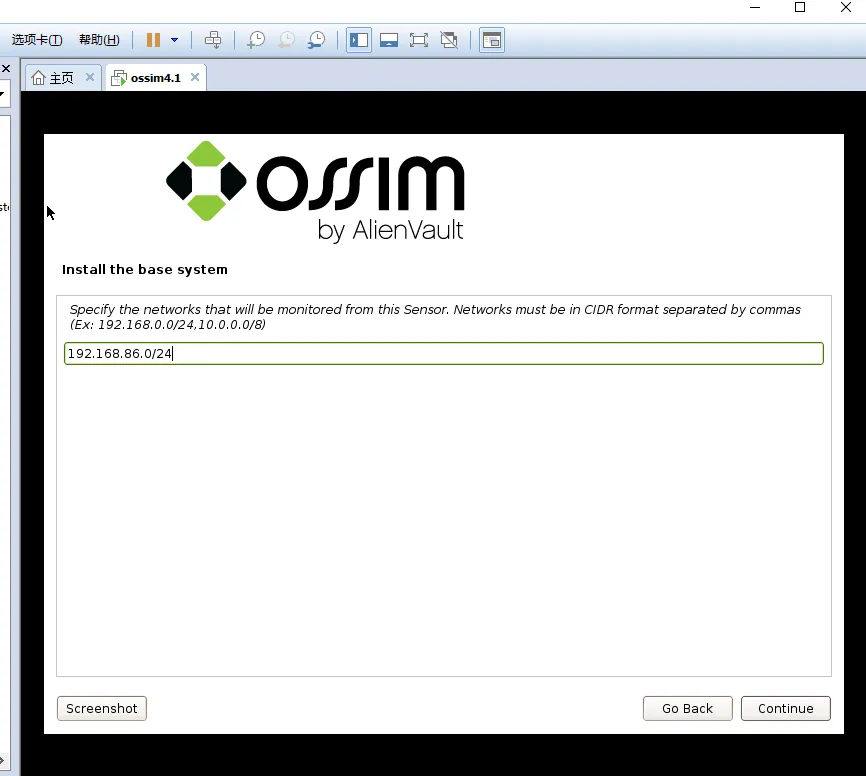Take a snapshot of the virtual machine

pyautogui.click(x=256, y=40)
